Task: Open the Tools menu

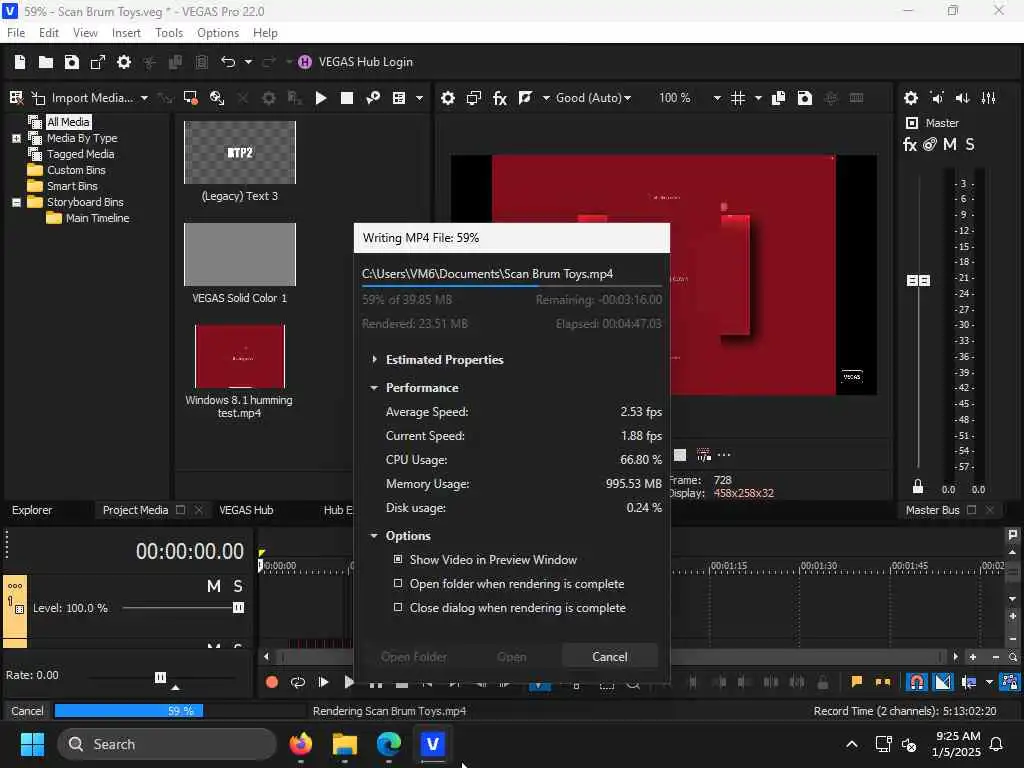Action: [x=169, y=33]
